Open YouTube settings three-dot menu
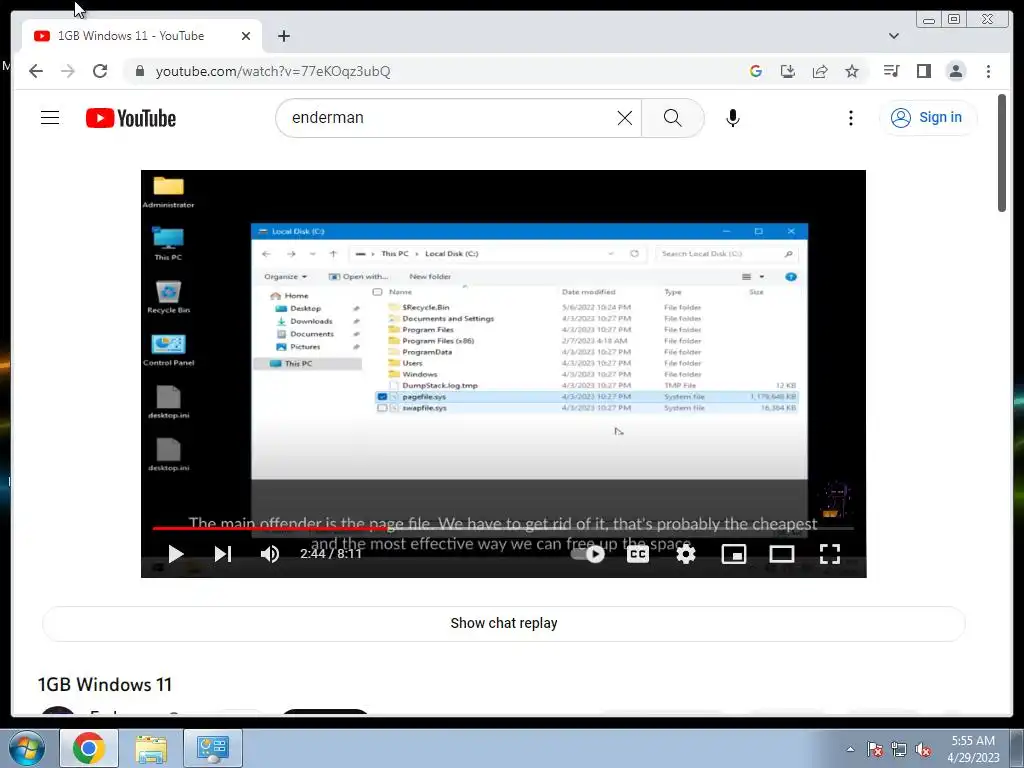Screen dimensions: 1024x768 coord(850,118)
